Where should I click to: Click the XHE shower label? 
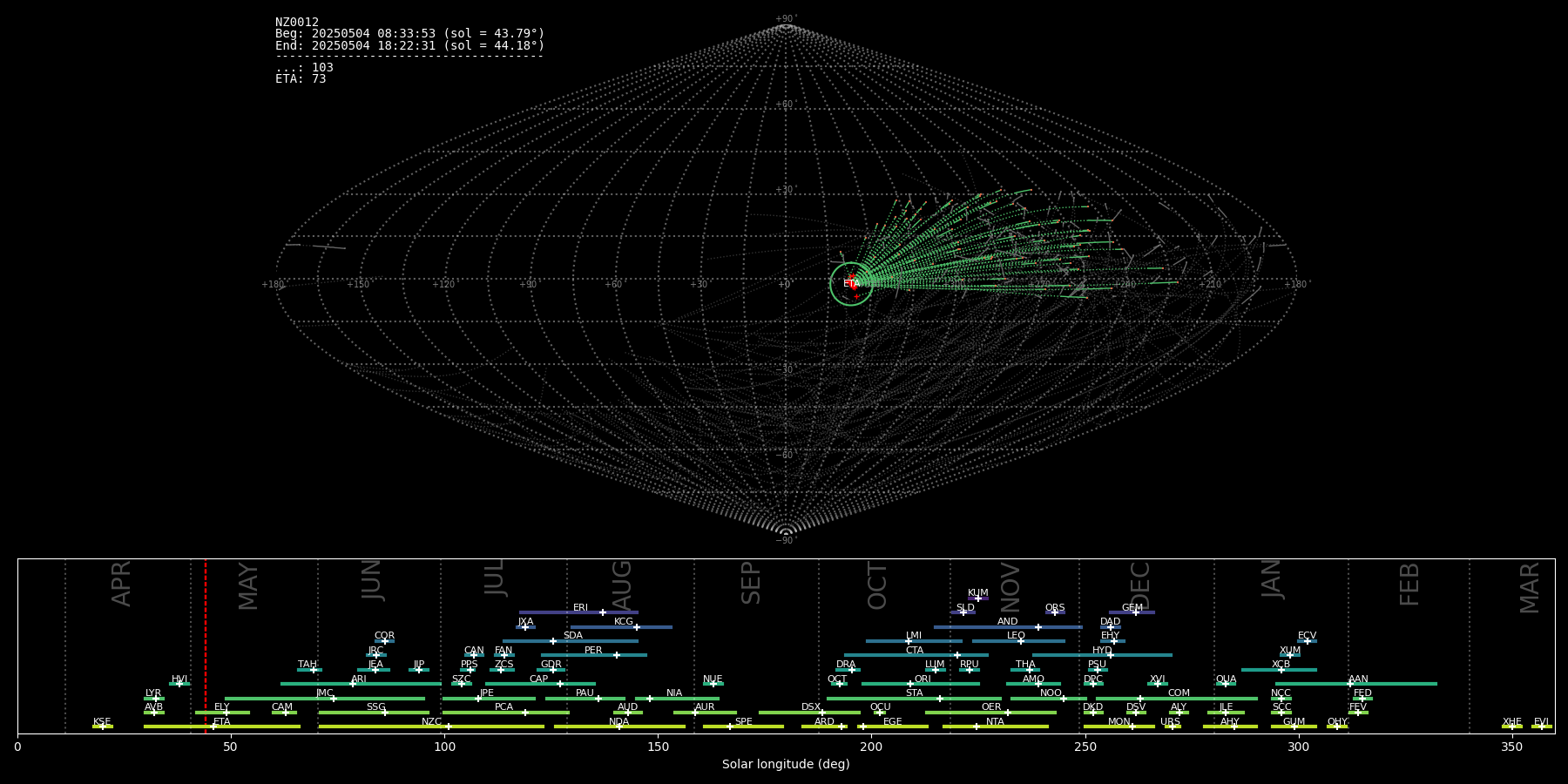click(x=1511, y=722)
